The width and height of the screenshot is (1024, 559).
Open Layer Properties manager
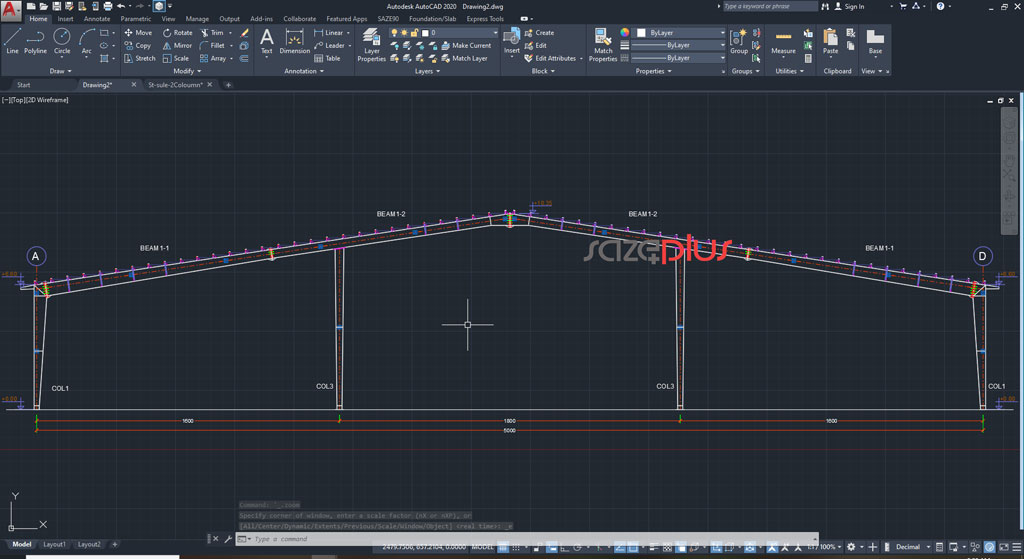tap(372, 45)
